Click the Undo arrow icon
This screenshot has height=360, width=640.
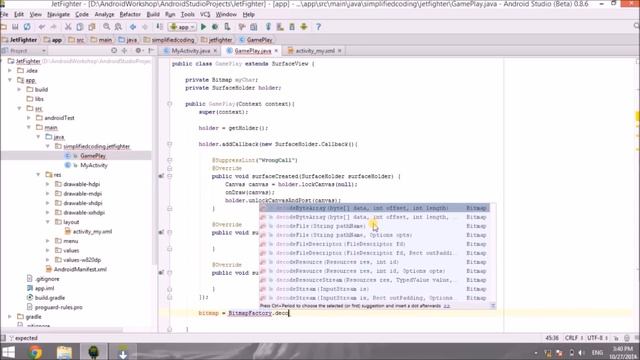pyautogui.click(x=42, y=27)
